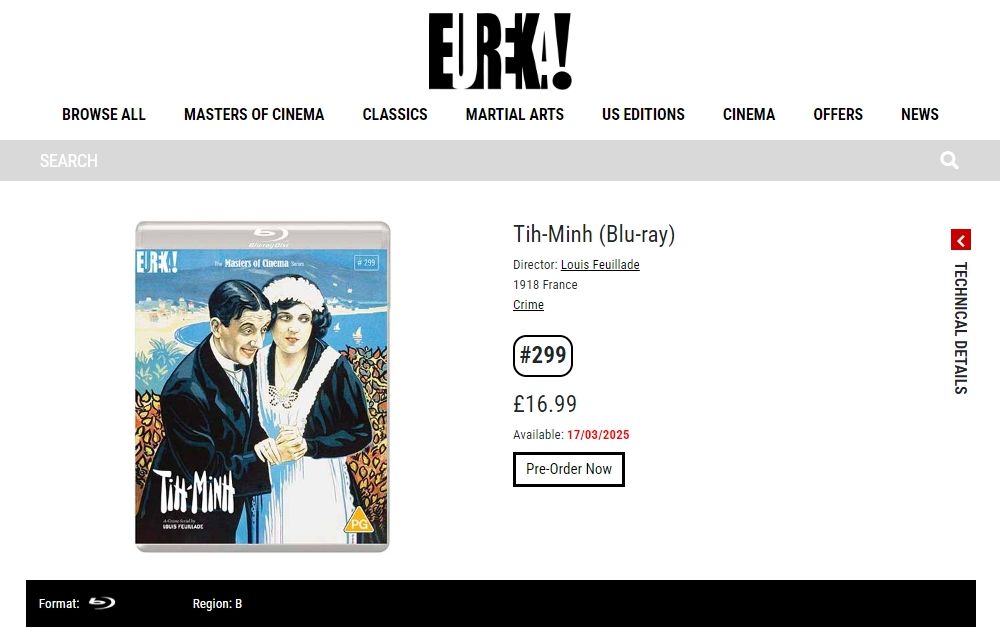Click the Tih-Minh (Blu-ray) title heading

594,235
